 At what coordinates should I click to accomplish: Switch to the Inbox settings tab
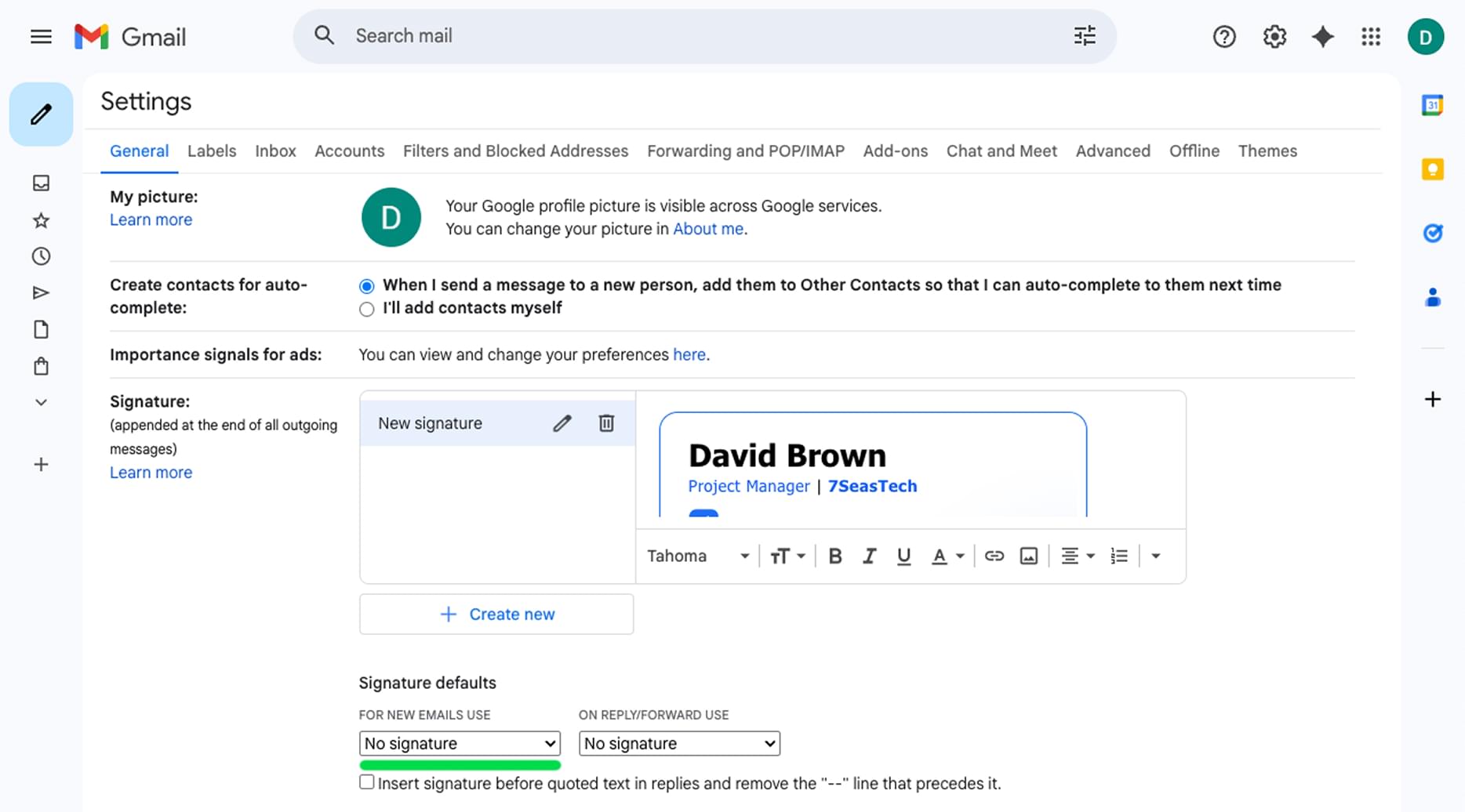pos(275,151)
